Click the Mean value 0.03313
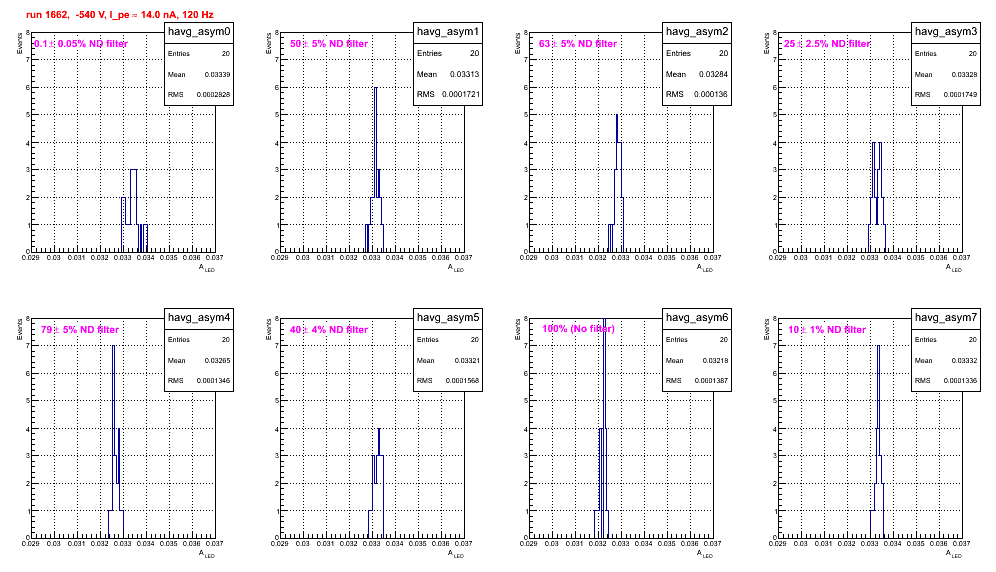Viewport: 996px width, 572px height. [x=464, y=74]
